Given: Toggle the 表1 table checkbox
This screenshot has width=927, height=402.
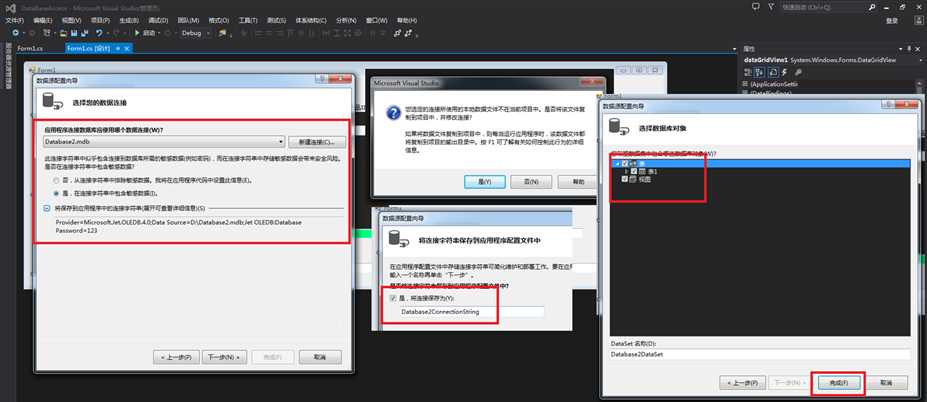Looking at the screenshot, I should click(x=634, y=171).
